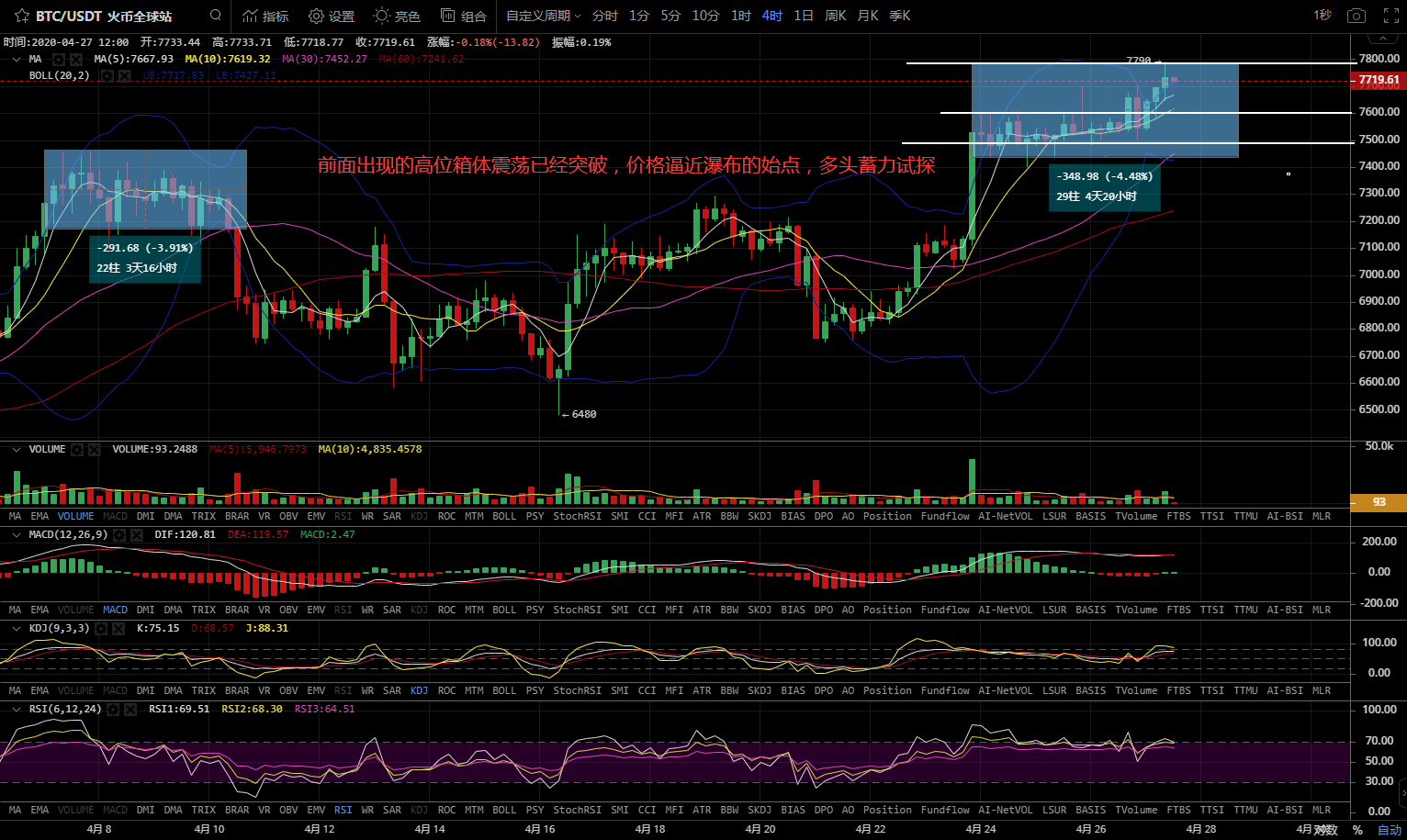Open VOLUME indicator settings gear
Image resolution: width=1407 pixels, height=840 pixels.
tap(78, 450)
